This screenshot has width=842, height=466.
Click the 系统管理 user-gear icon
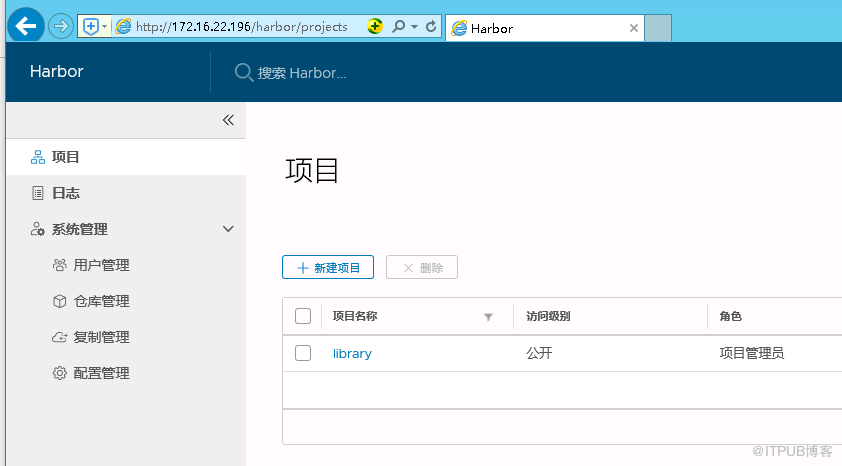tap(38, 229)
